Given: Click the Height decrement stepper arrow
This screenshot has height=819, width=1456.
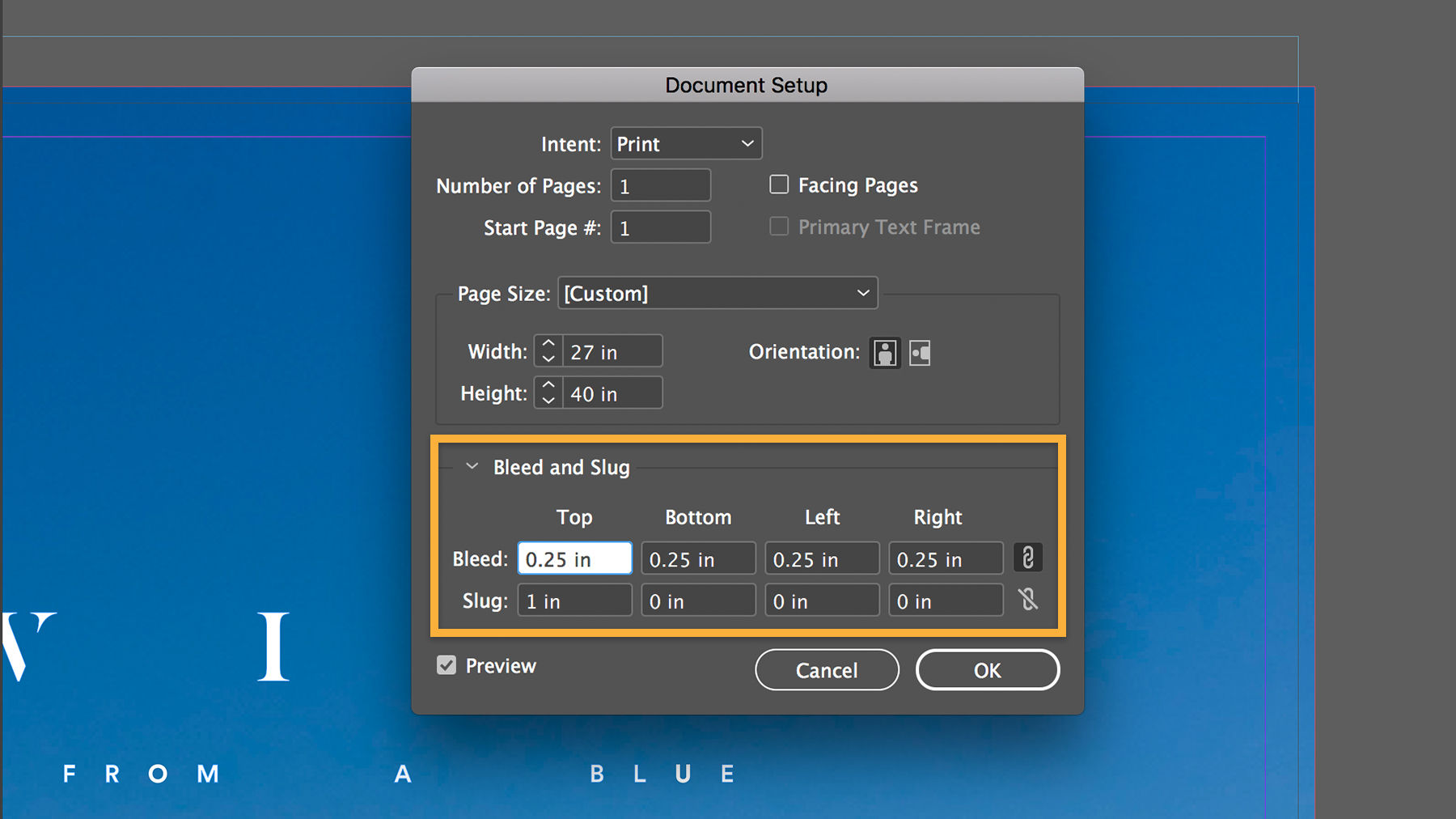Looking at the screenshot, I should 548,400.
